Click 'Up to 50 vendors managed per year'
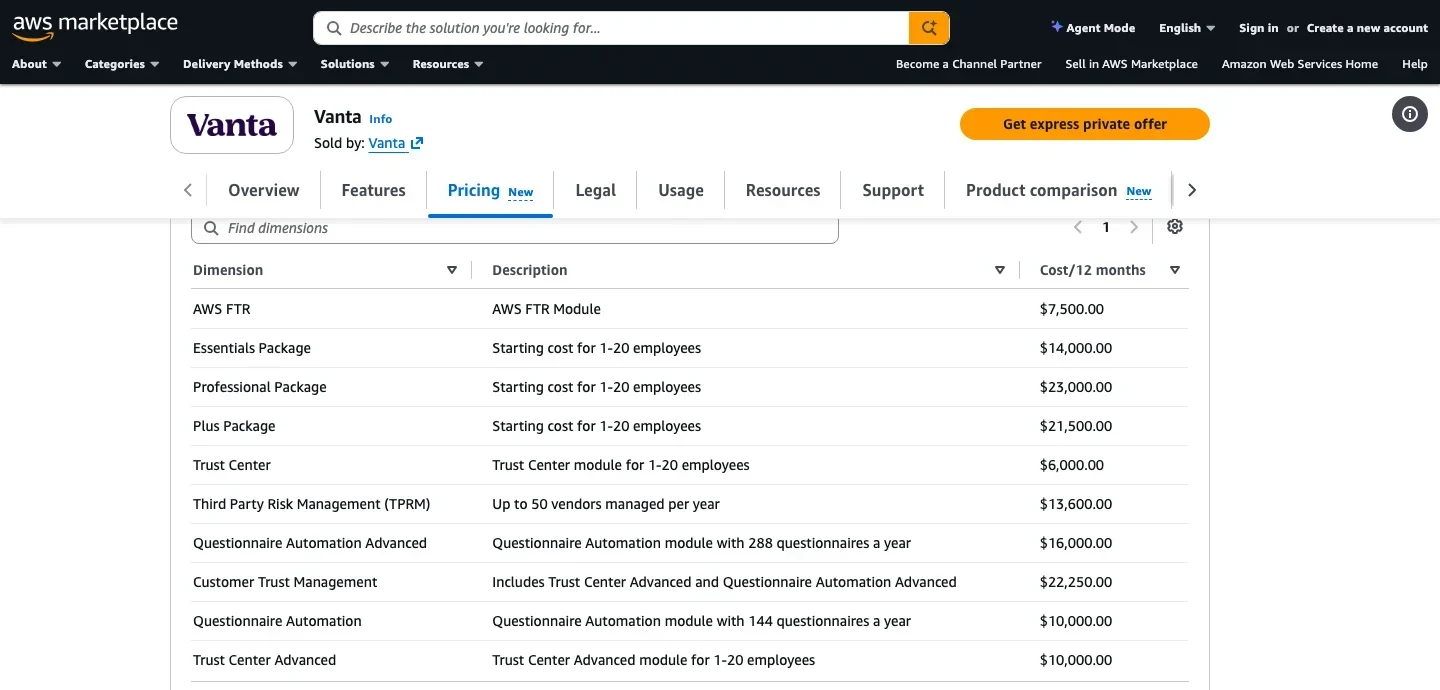Viewport: 1440px width, 690px height. pos(606,504)
